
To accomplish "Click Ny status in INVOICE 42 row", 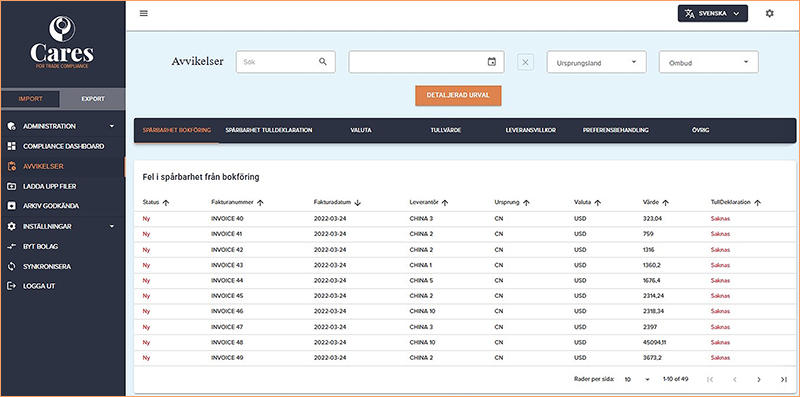I will point(146,250).
